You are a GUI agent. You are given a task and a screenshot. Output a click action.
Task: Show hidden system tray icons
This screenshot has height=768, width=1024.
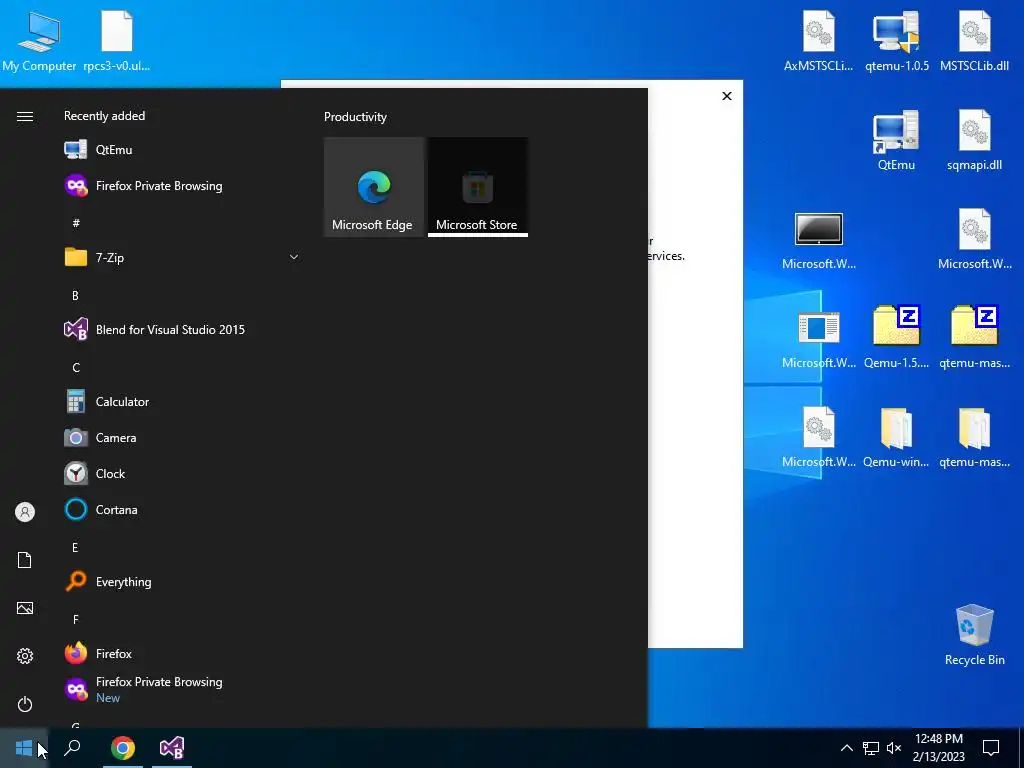click(846, 748)
